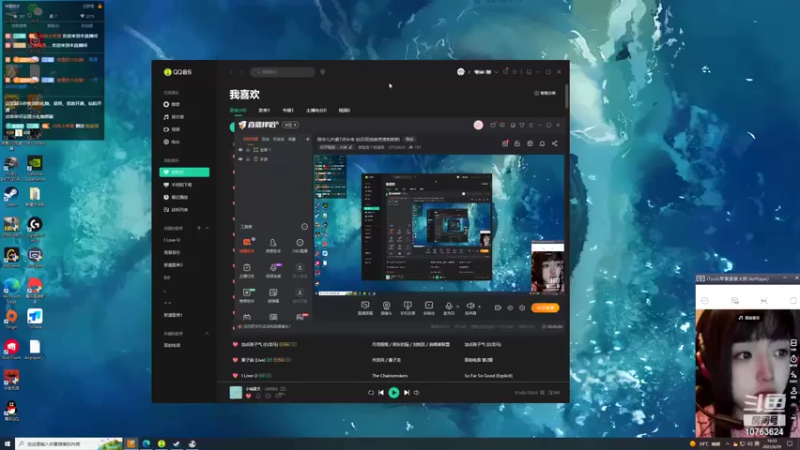Unlike the I Love U song heart

(235, 376)
